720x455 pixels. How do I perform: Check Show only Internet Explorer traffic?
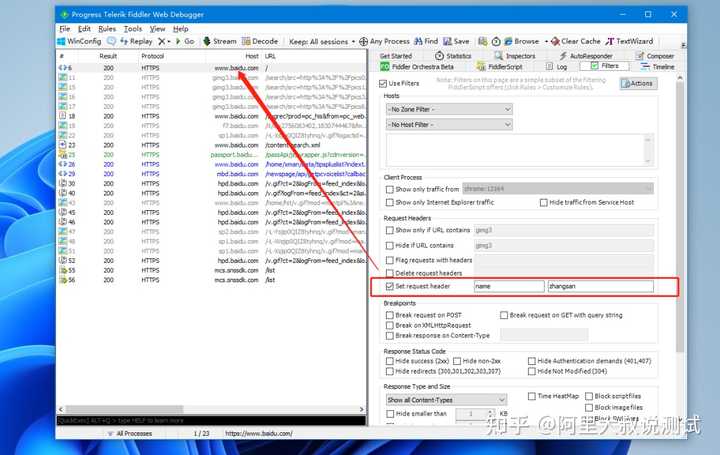pos(390,202)
